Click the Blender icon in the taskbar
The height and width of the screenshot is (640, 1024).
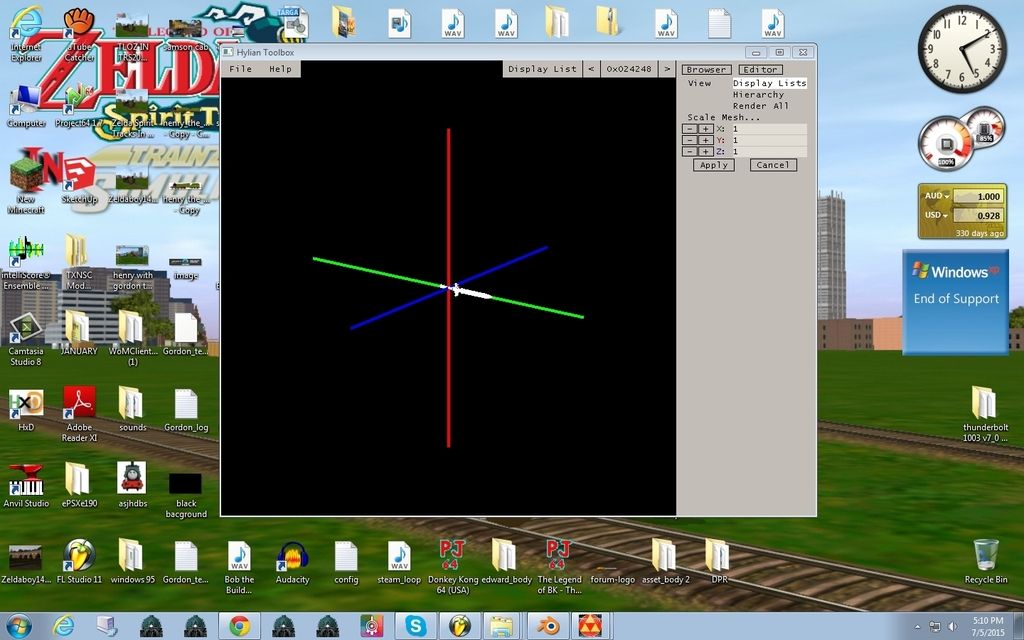coord(547,626)
